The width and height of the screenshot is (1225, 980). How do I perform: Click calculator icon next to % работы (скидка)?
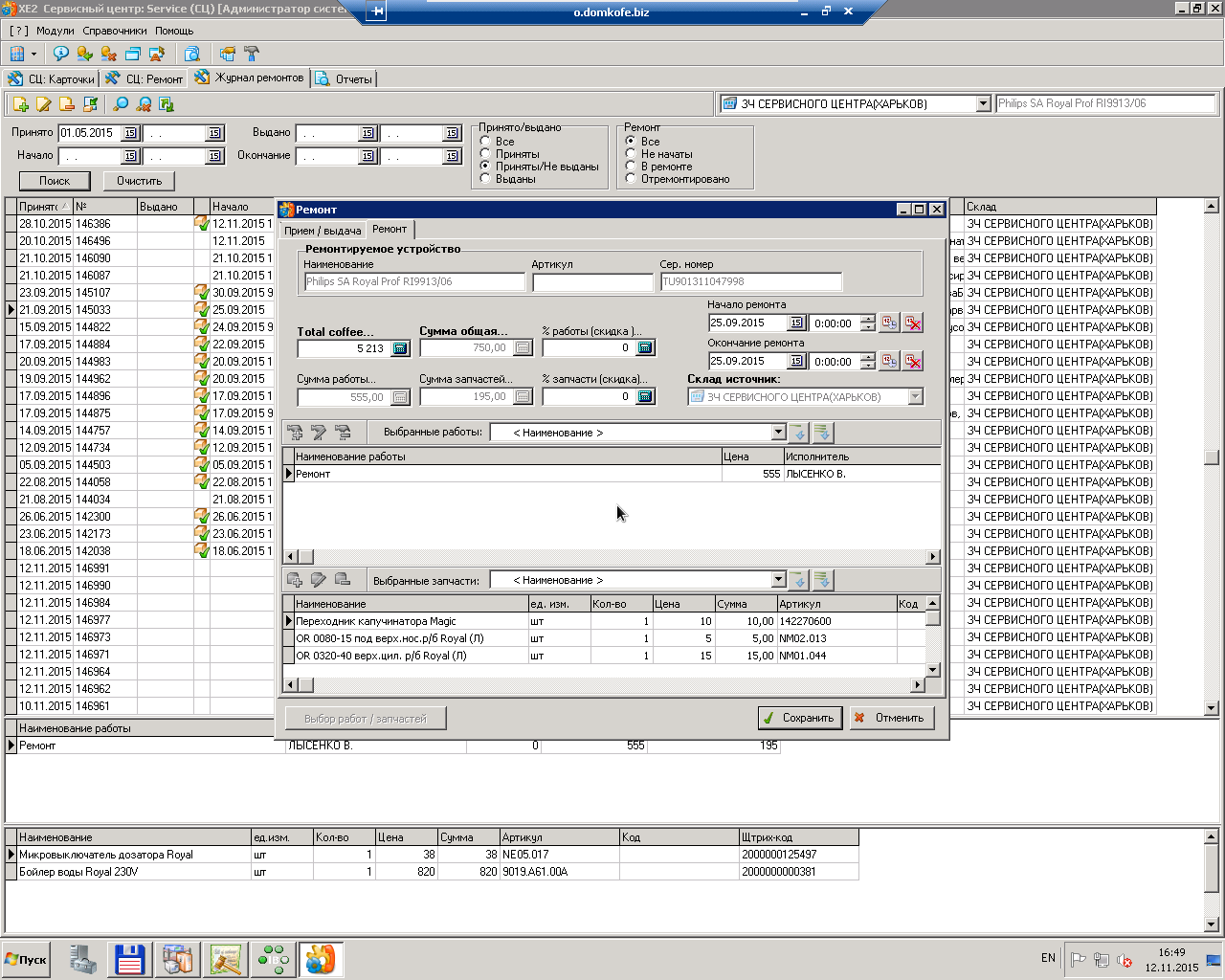pos(645,348)
